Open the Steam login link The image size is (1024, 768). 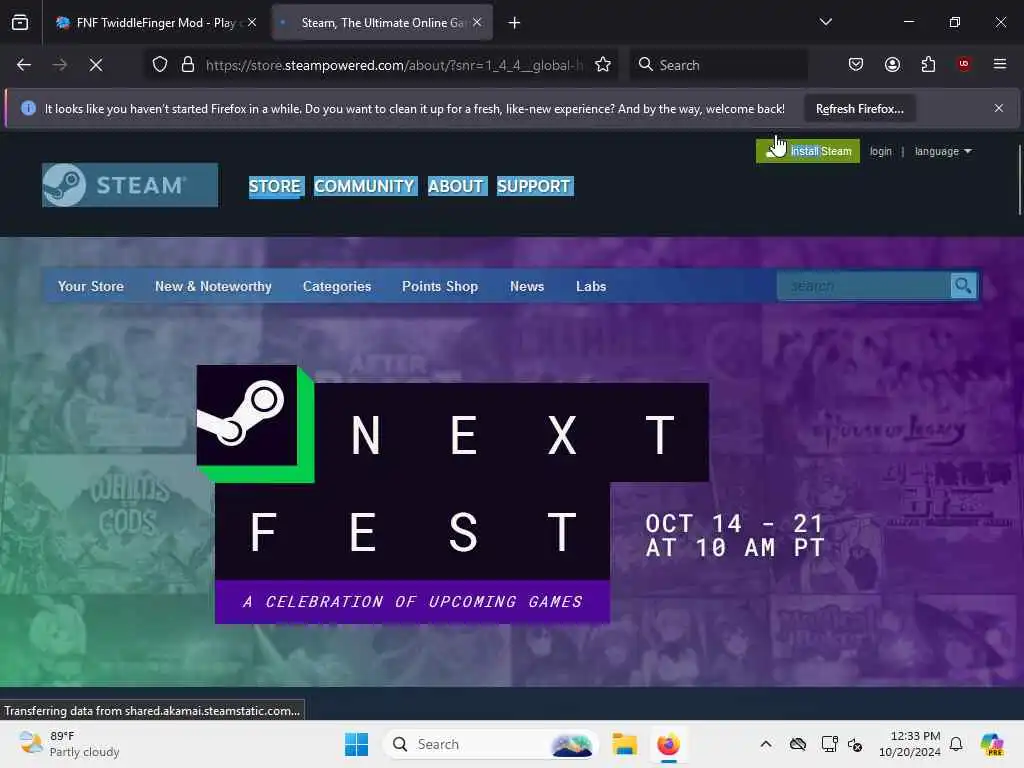click(880, 152)
